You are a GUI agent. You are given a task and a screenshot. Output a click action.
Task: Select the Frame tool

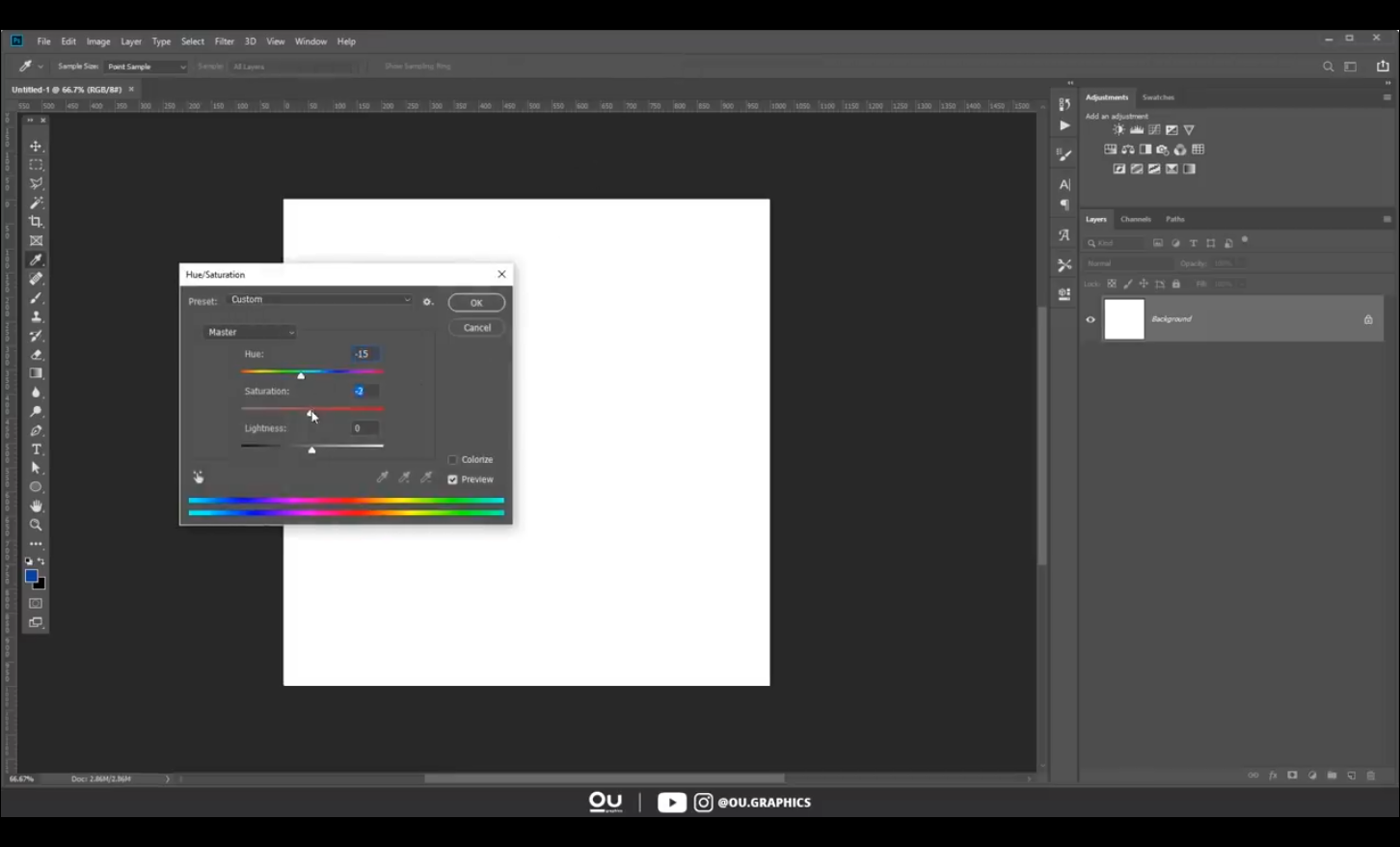tap(36, 241)
